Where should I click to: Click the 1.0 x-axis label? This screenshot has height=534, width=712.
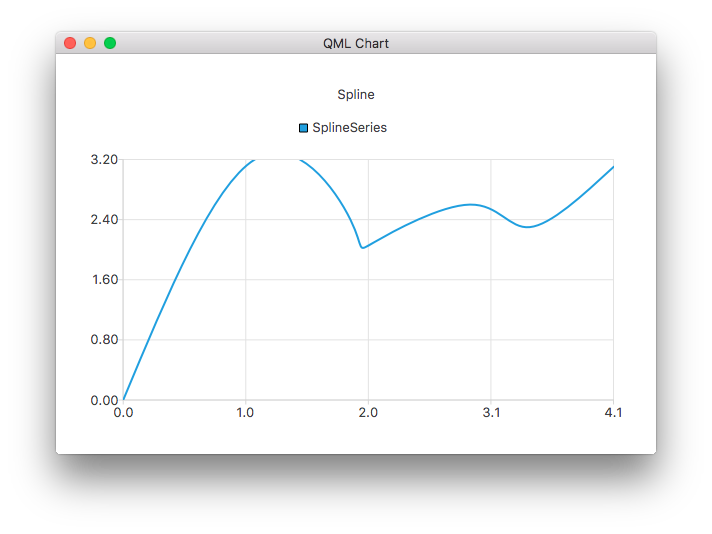[245, 413]
